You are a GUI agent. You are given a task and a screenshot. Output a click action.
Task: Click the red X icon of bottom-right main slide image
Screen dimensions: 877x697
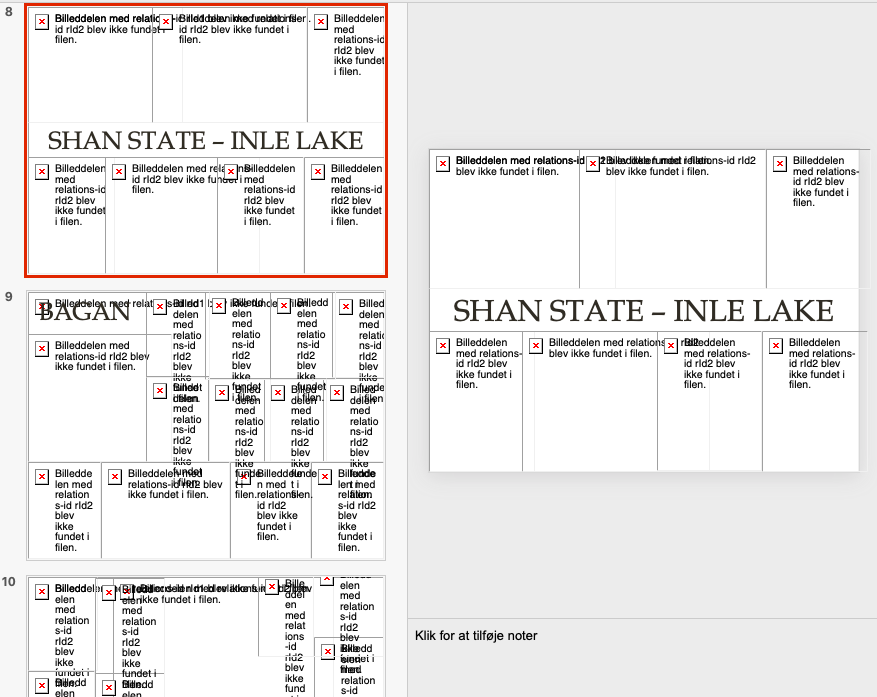[776, 346]
